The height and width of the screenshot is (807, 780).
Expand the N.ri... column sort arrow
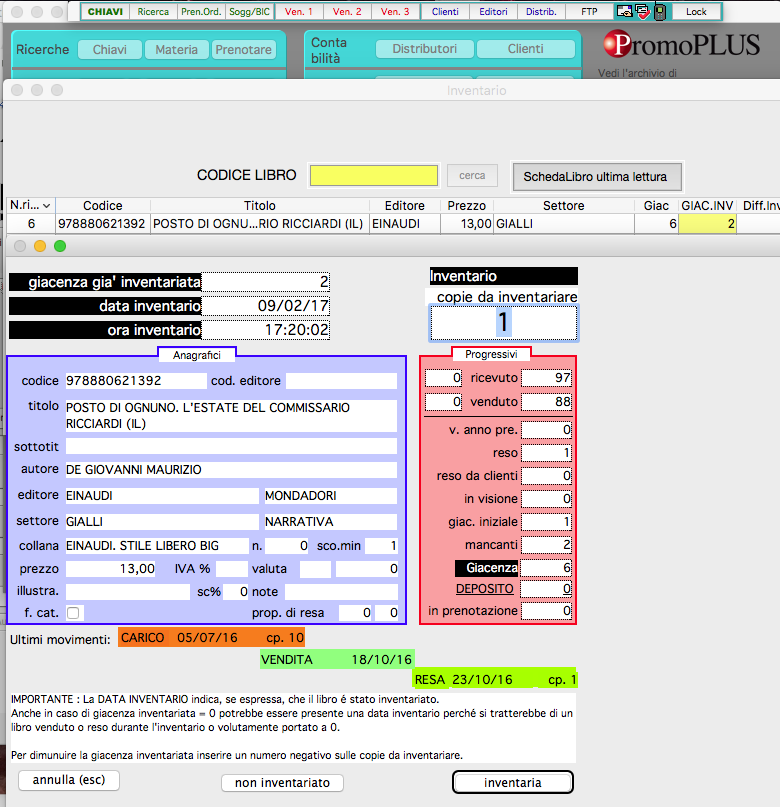click(x=46, y=206)
